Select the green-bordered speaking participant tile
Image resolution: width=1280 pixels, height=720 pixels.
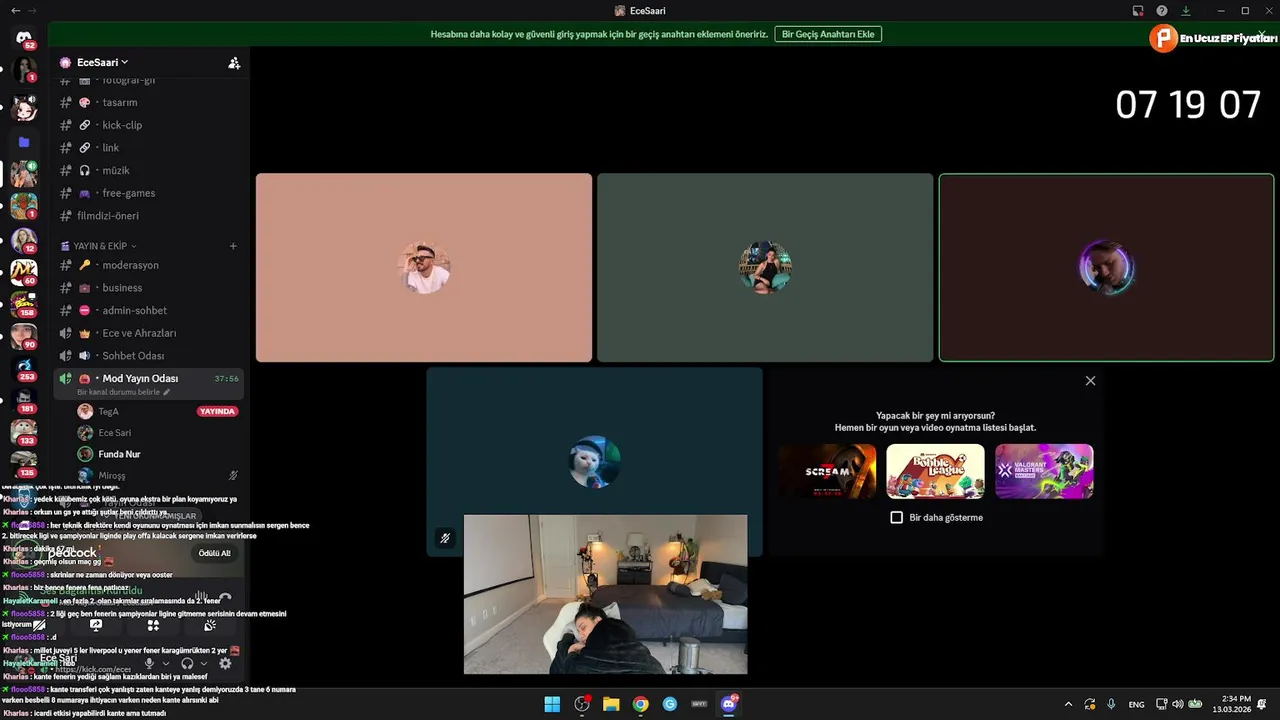click(1106, 268)
